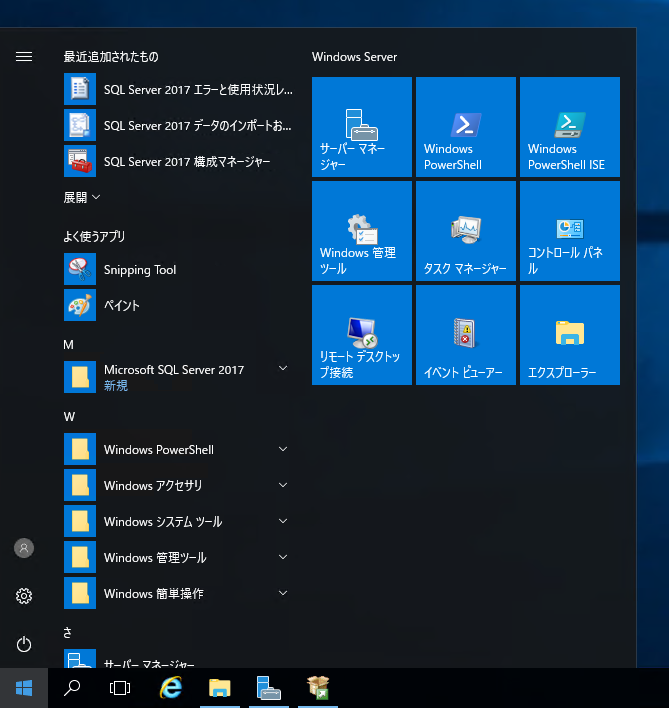Click the Windows アクセサリ folder icon
669x708 pixels.
pos(80,485)
